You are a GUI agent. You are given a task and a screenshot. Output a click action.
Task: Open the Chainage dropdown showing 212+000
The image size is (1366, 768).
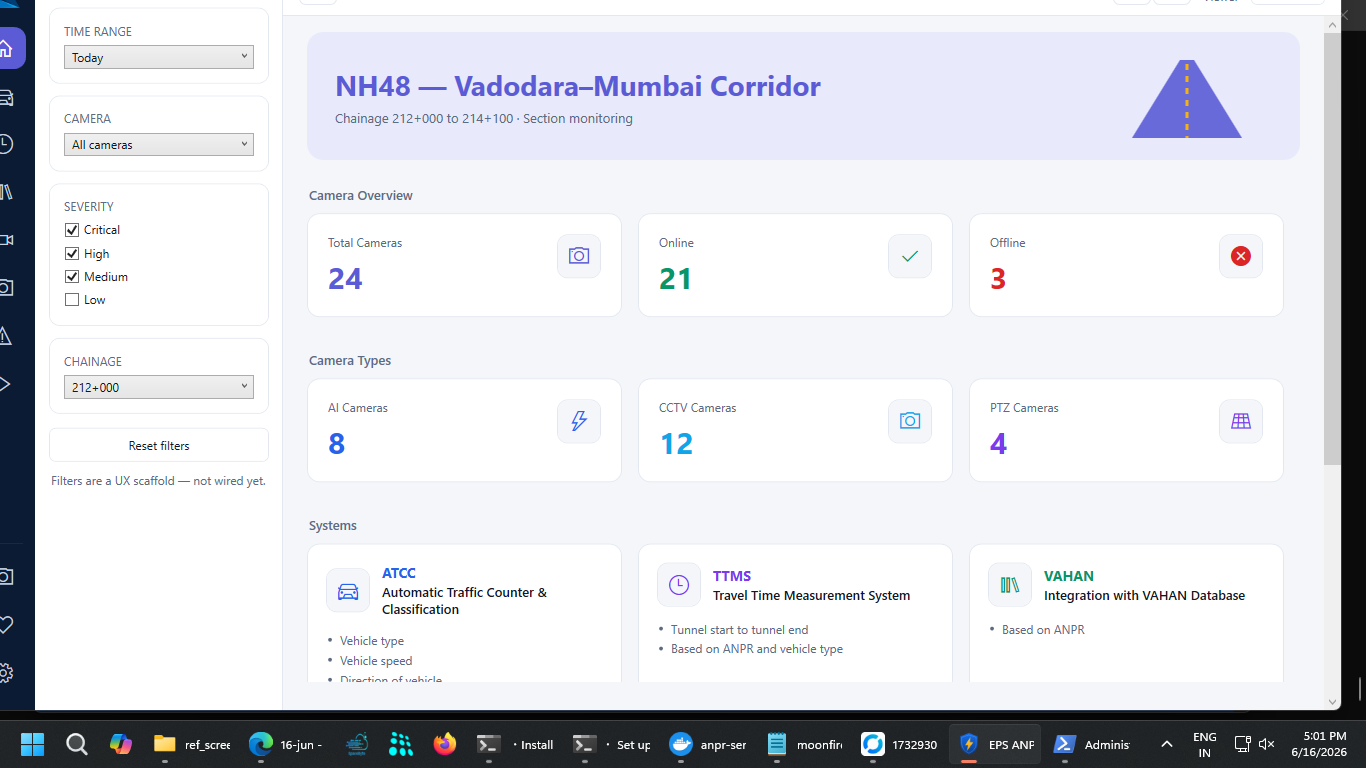point(159,387)
